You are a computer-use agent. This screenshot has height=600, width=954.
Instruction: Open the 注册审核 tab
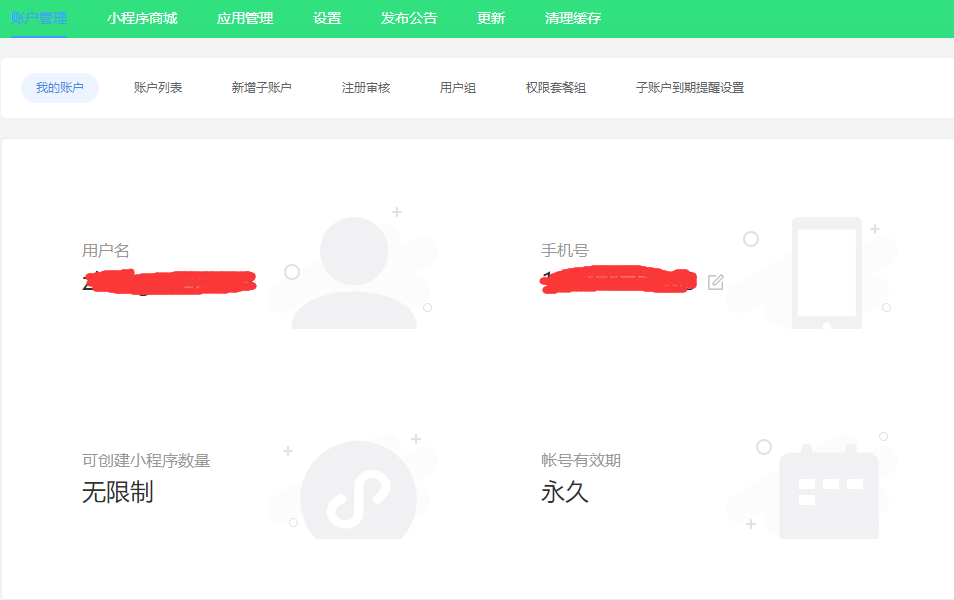click(366, 88)
